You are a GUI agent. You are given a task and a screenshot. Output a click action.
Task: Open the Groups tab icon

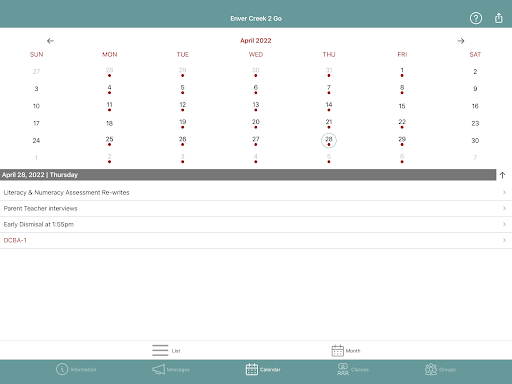[431, 369]
